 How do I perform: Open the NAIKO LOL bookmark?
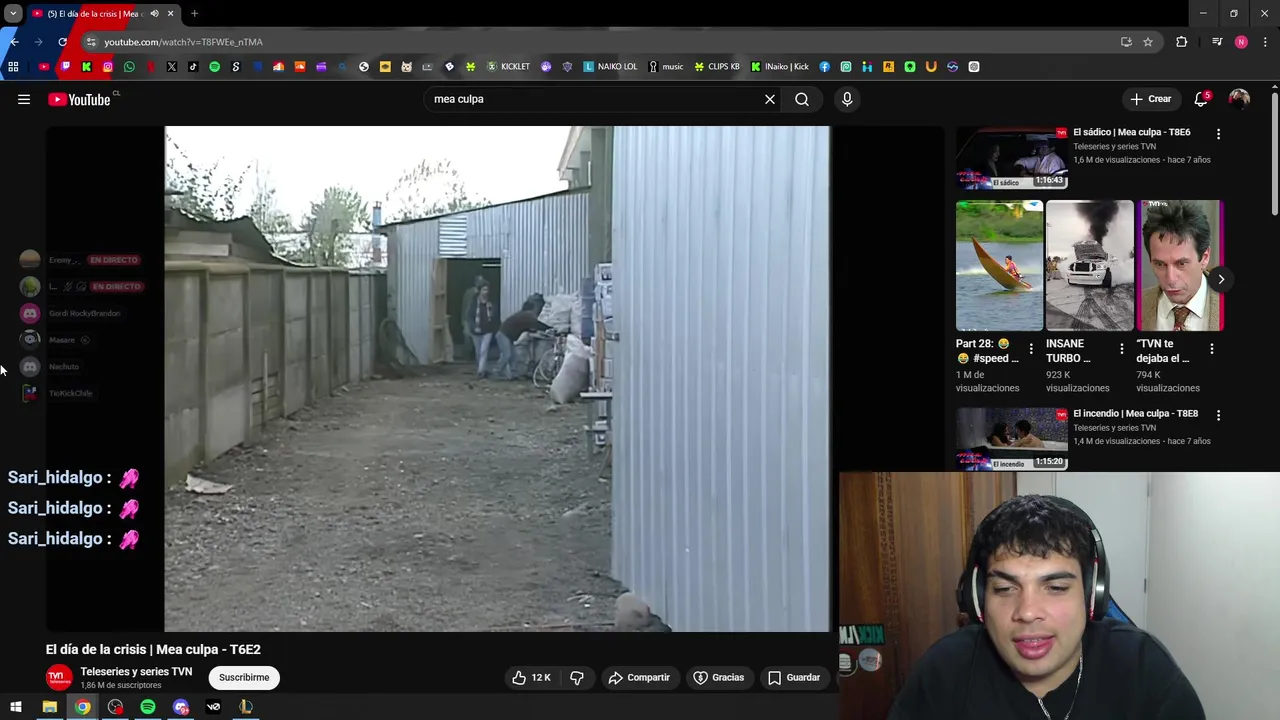pyautogui.click(x=610, y=67)
